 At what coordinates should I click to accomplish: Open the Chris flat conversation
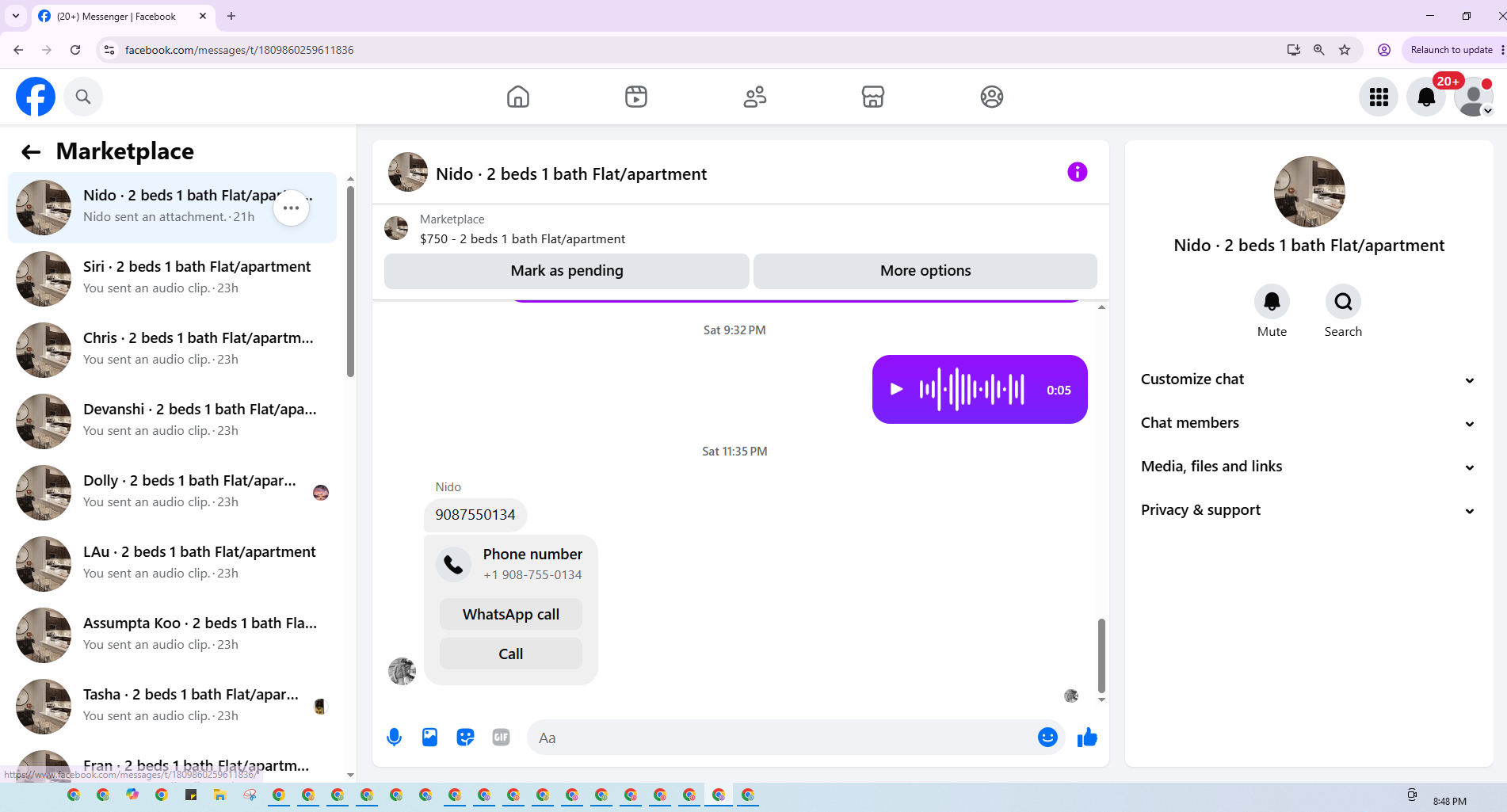click(172, 350)
